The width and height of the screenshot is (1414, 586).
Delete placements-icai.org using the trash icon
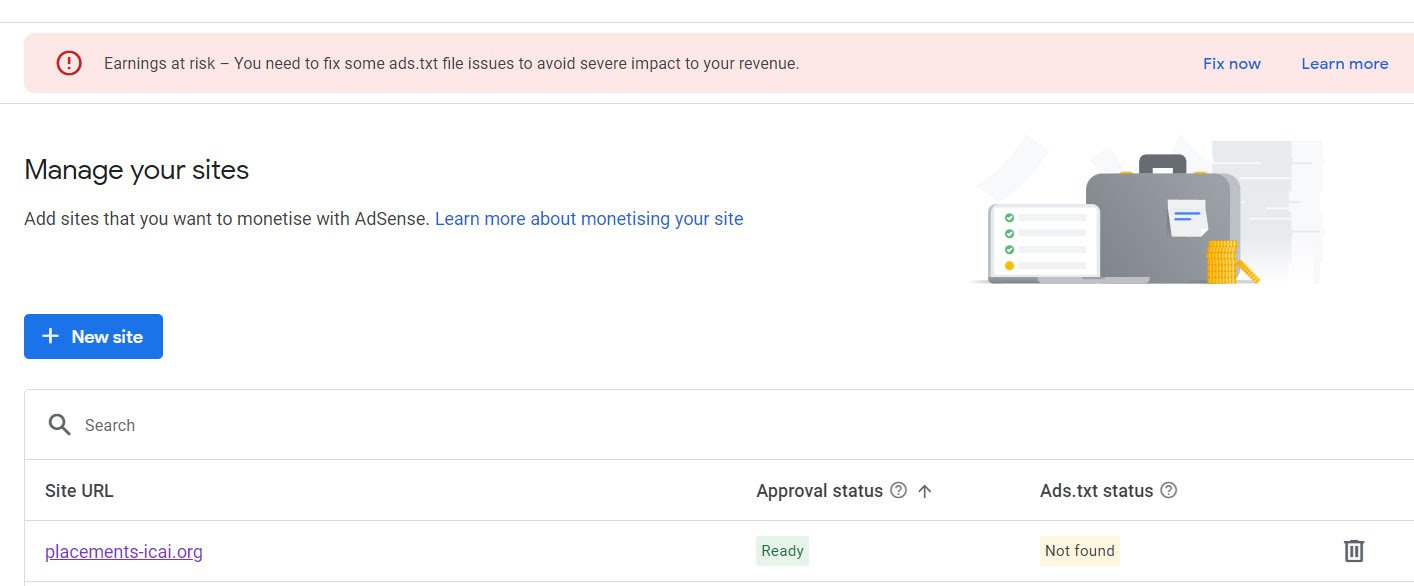point(1354,550)
